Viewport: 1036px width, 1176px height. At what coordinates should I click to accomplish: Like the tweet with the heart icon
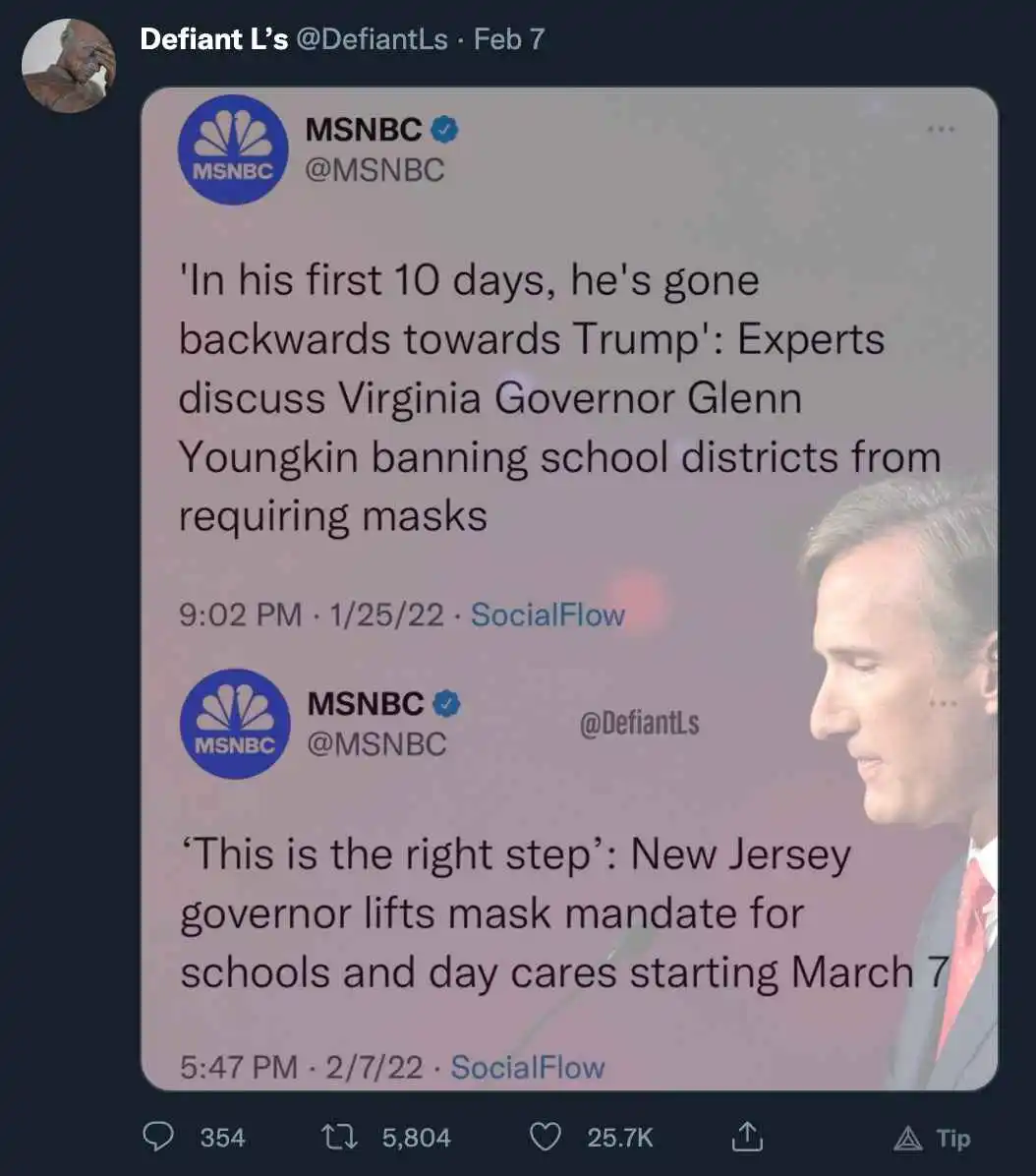pos(546,1138)
